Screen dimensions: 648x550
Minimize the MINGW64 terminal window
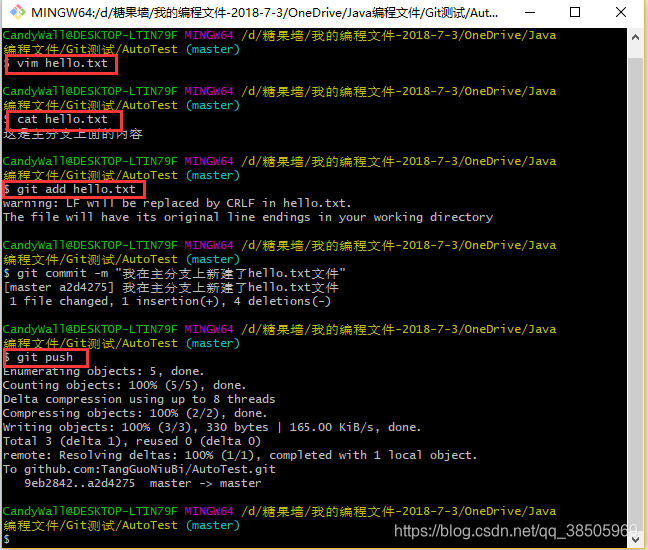click(530, 12)
